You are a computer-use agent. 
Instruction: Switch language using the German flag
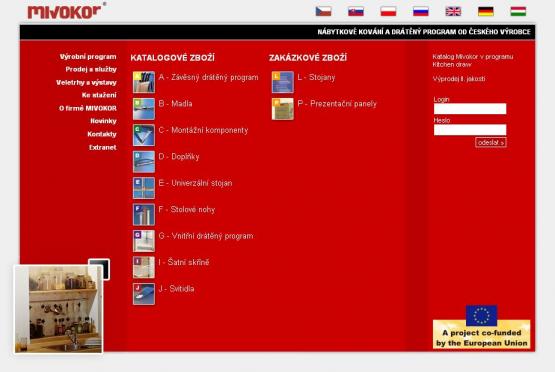[x=486, y=11]
